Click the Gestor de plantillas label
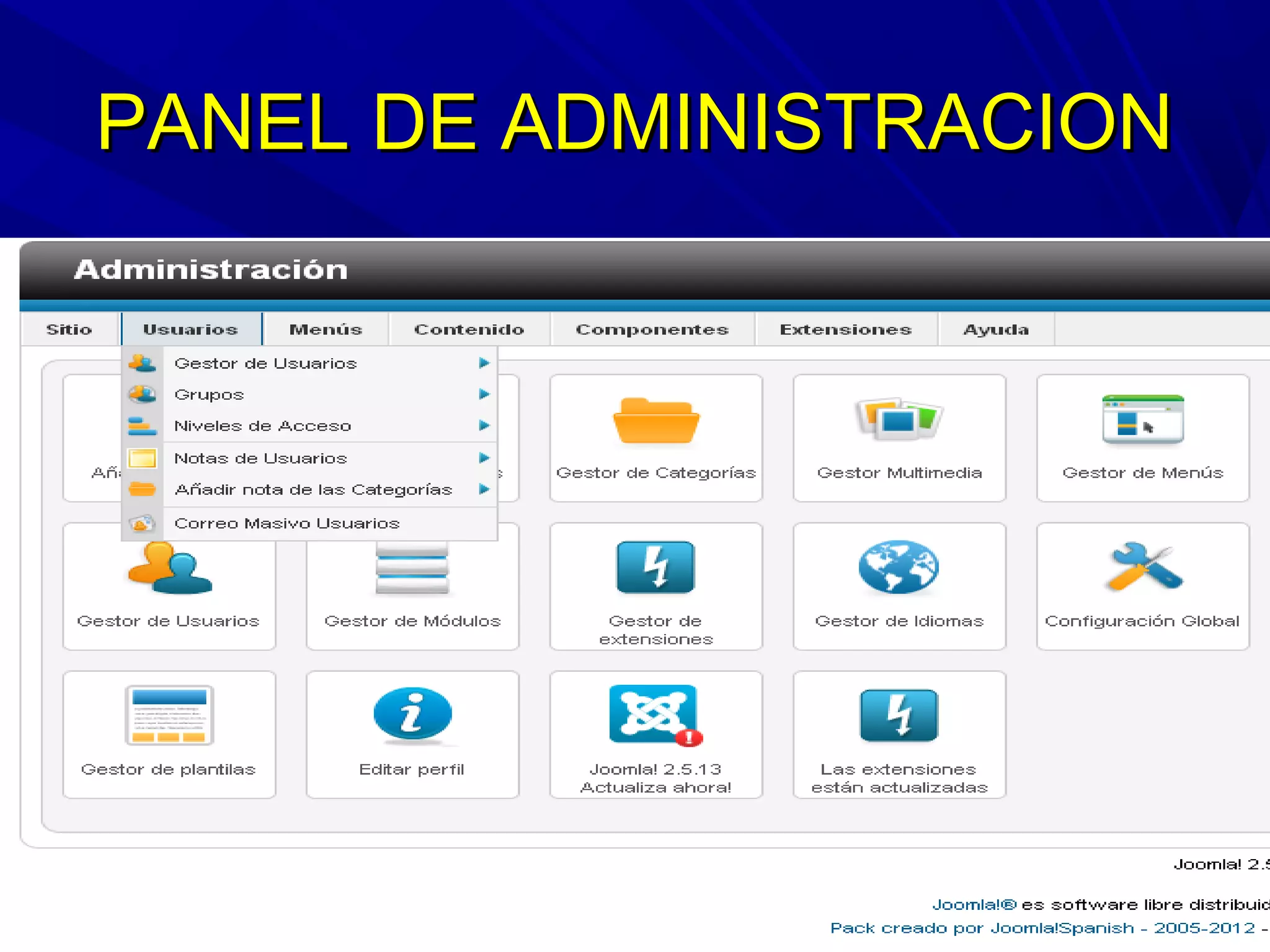Screen dimensions: 1270x952 click(168, 770)
